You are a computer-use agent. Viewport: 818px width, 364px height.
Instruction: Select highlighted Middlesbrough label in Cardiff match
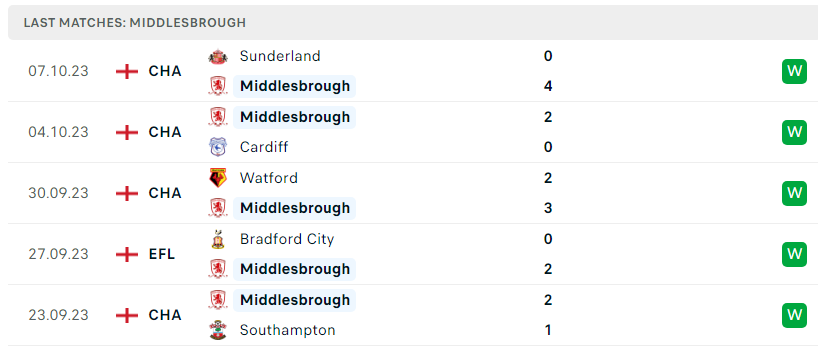click(294, 117)
